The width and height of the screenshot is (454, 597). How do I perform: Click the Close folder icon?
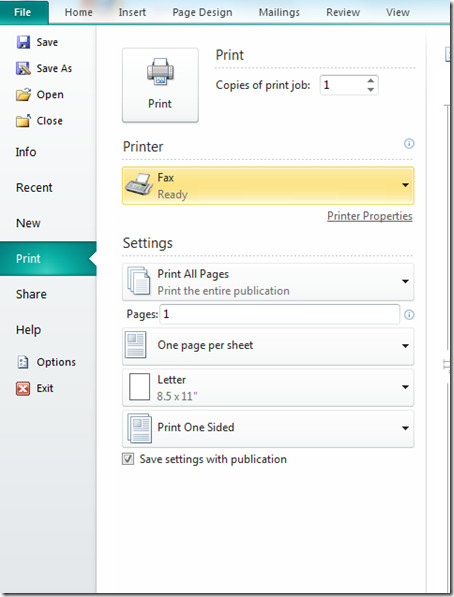coord(23,121)
